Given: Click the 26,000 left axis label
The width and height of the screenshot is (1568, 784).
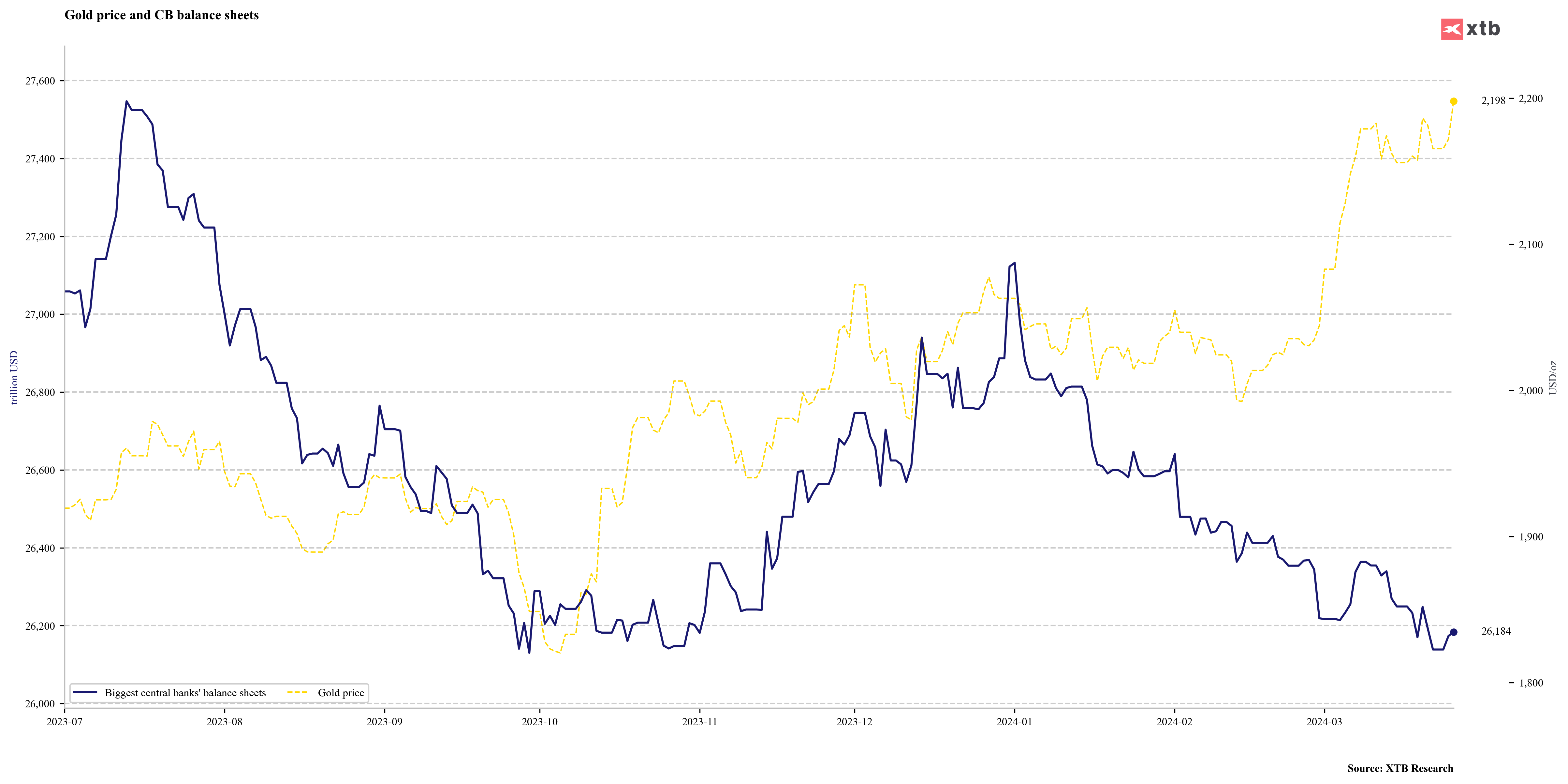Looking at the screenshot, I should 40,703.
